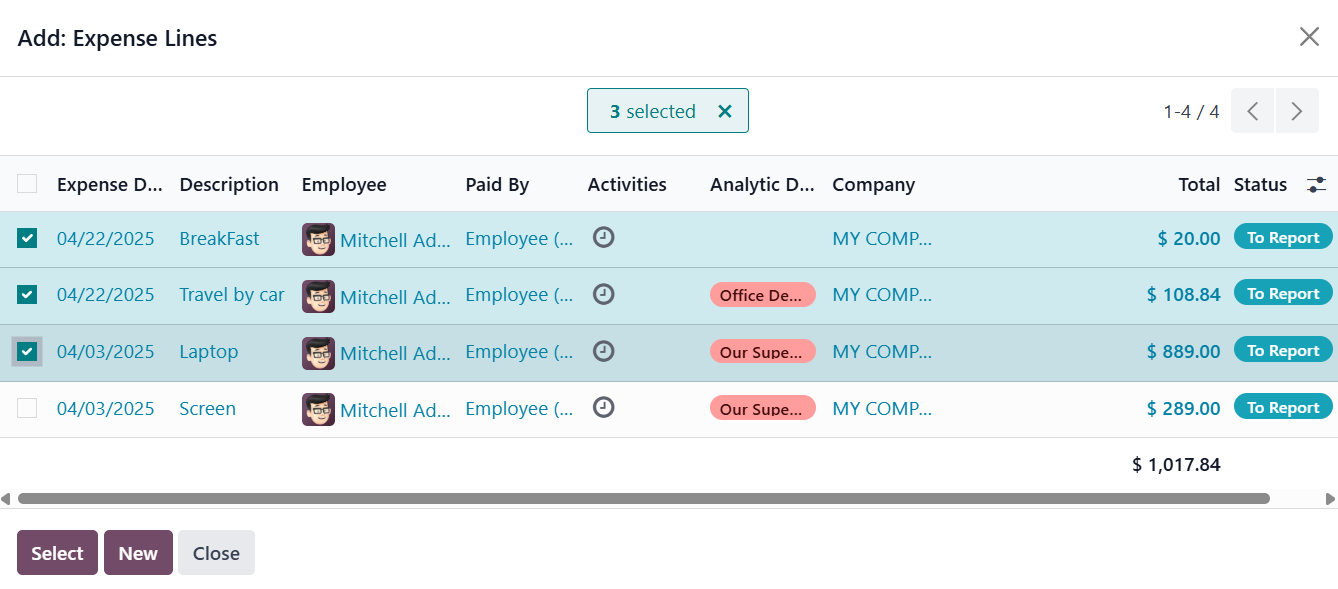The height and width of the screenshot is (589, 1338).
Task: Click the activity clock icon for Laptop
Action: [603, 351]
